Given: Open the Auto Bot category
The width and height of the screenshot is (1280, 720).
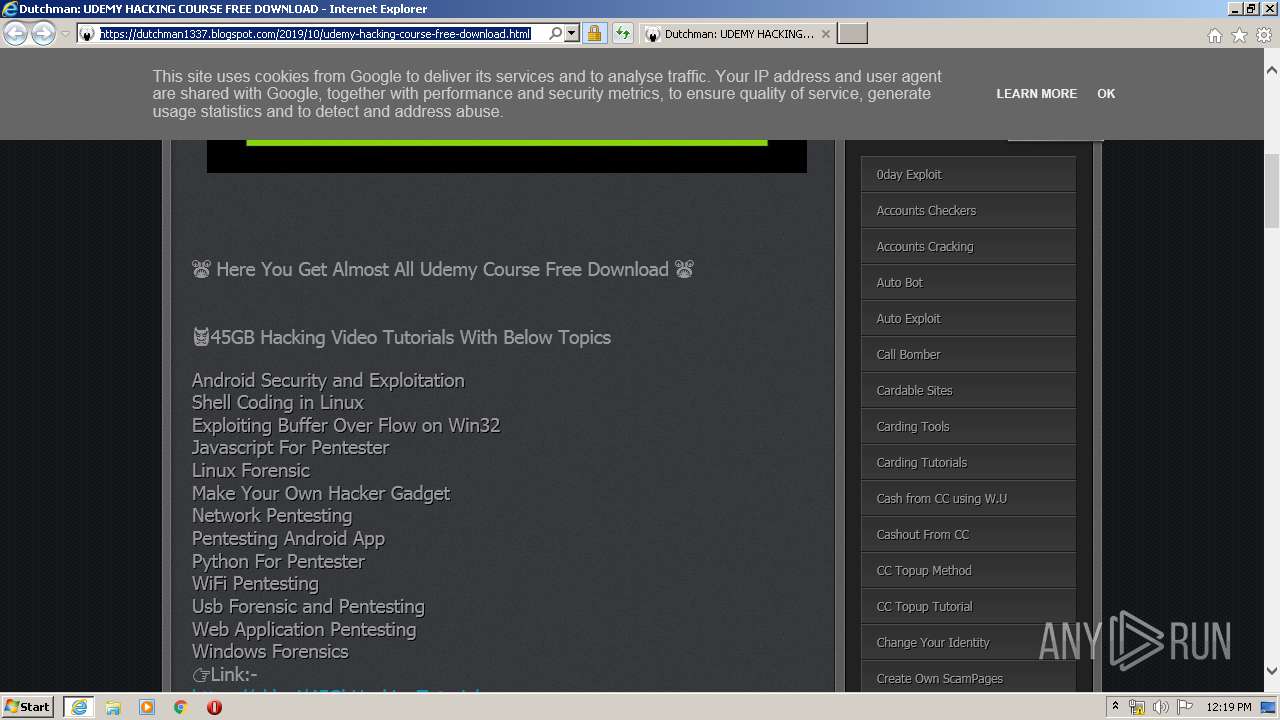Looking at the screenshot, I should [968, 282].
